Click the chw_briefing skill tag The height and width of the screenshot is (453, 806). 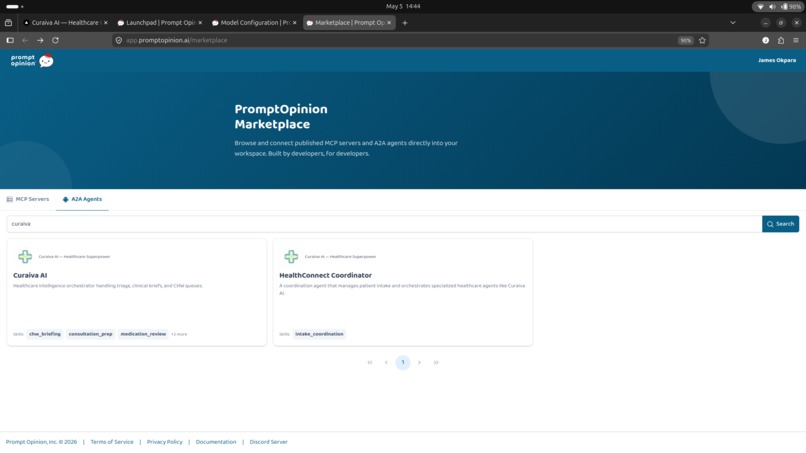tap(45, 334)
